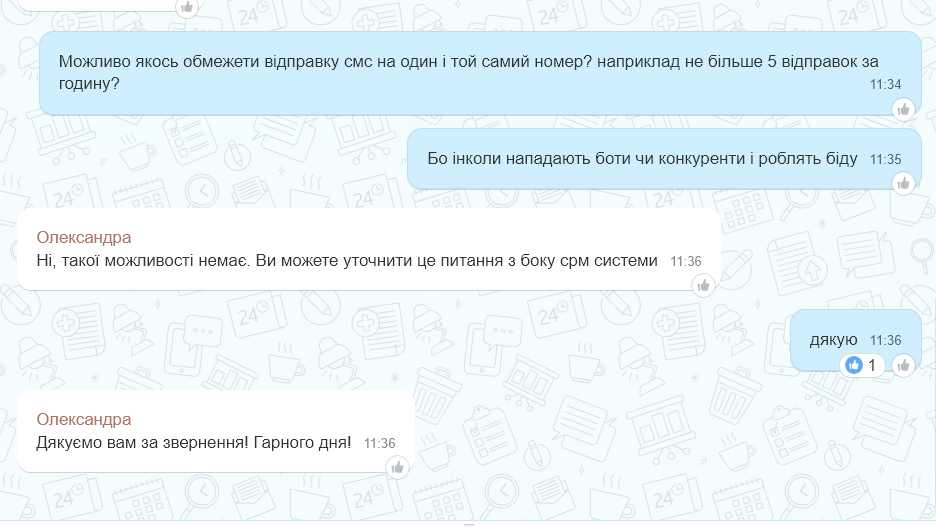
Task: Like the message about bots and competitors
Action: click(903, 183)
